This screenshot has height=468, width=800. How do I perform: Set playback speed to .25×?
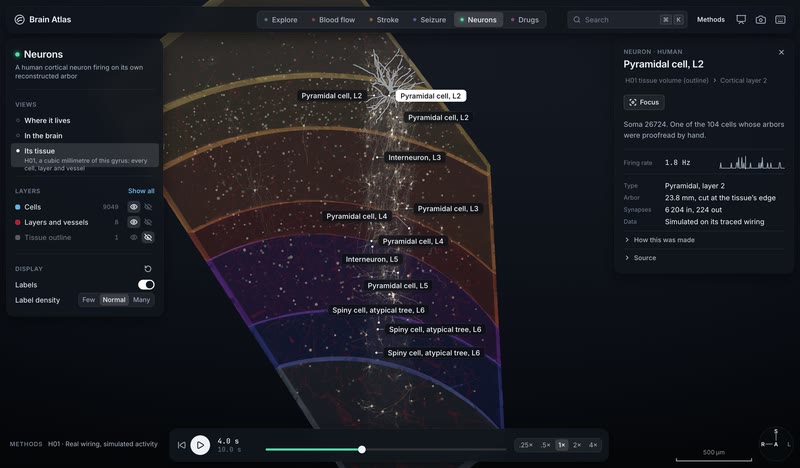pyautogui.click(x=526, y=445)
